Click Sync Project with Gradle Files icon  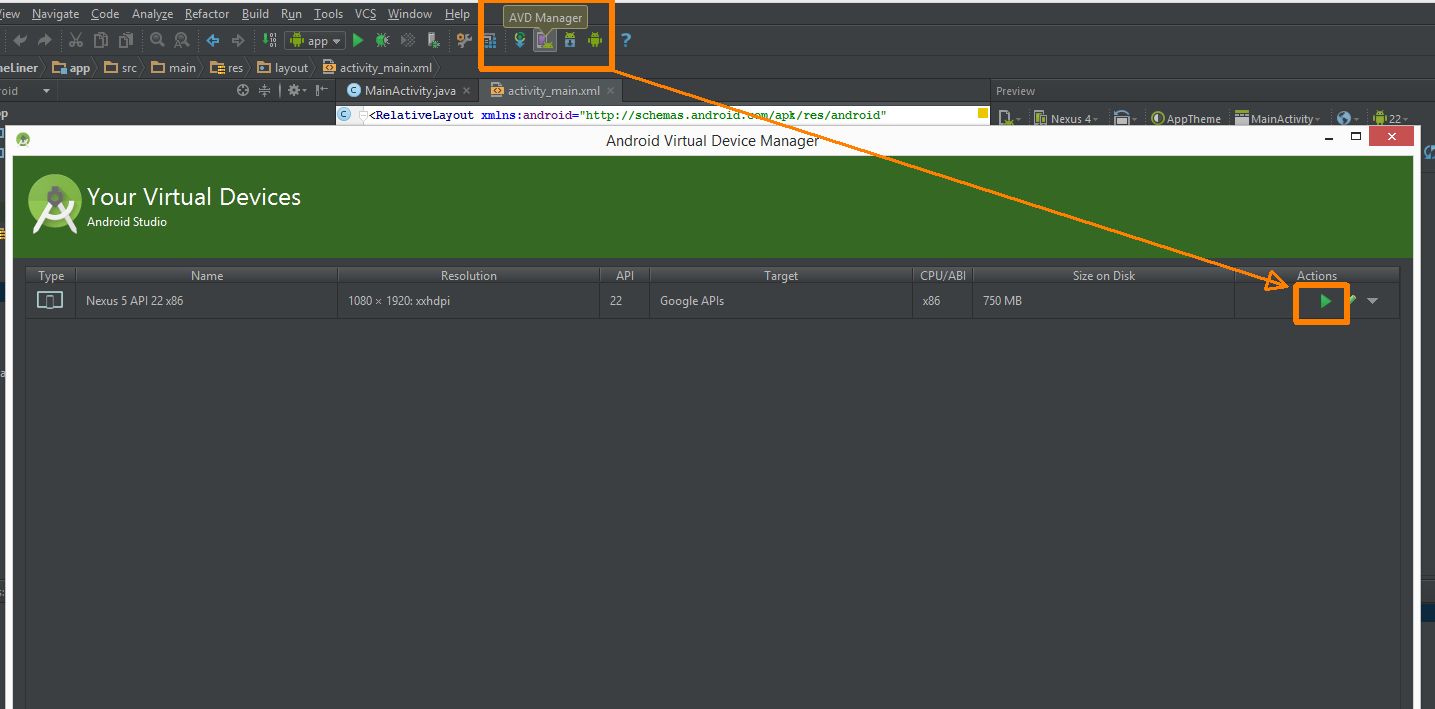tap(520, 40)
